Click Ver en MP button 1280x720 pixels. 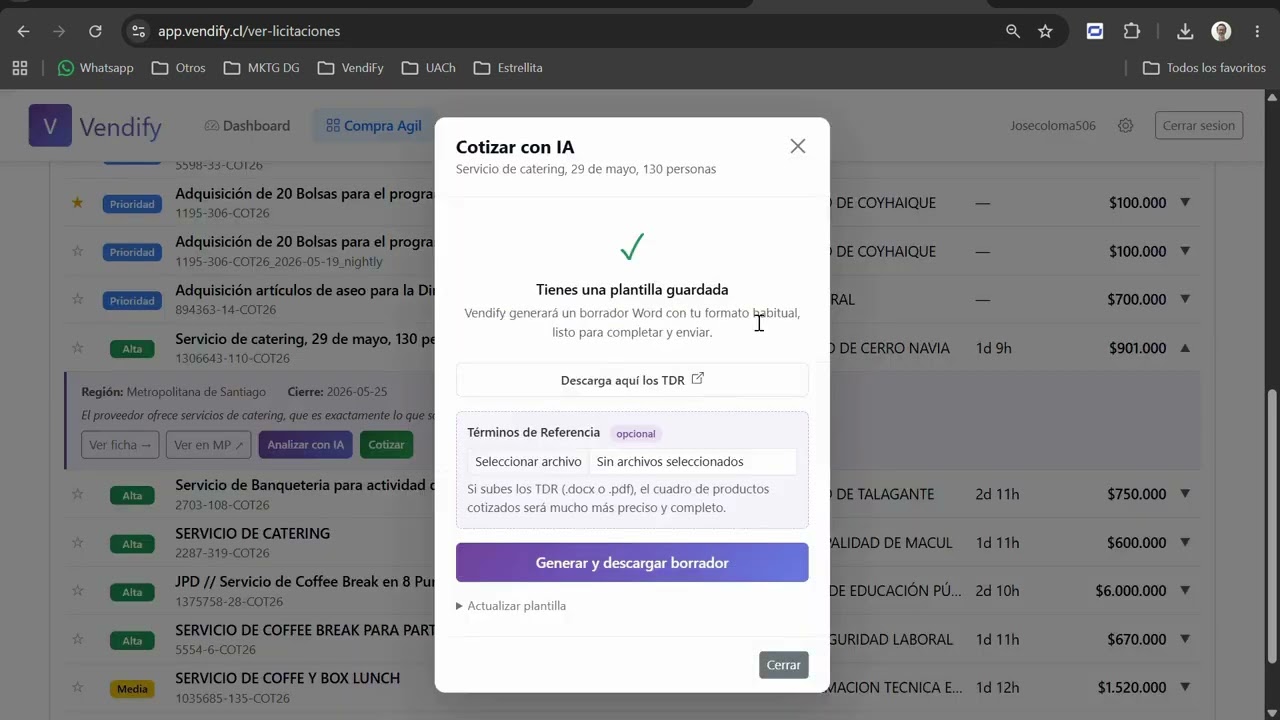click(208, 445)
